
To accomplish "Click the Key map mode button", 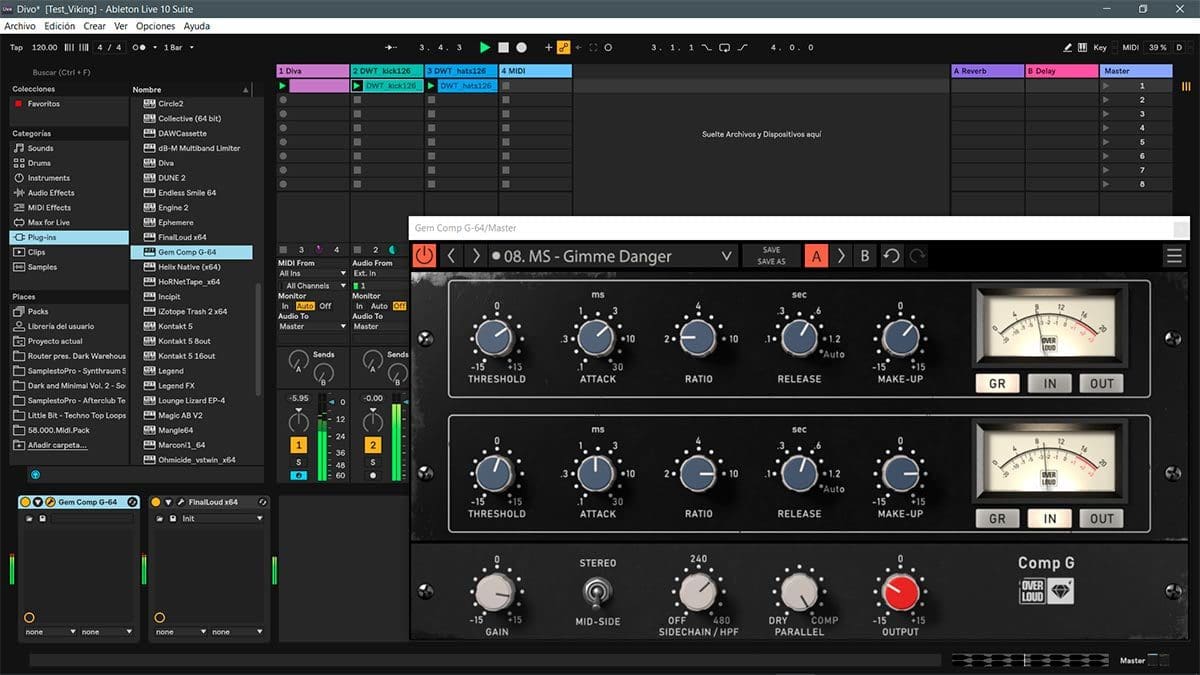I will point(1100,47).
